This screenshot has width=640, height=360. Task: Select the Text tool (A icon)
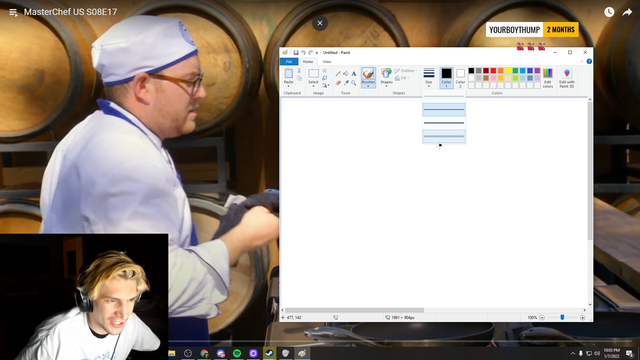(x=354, y=74)
